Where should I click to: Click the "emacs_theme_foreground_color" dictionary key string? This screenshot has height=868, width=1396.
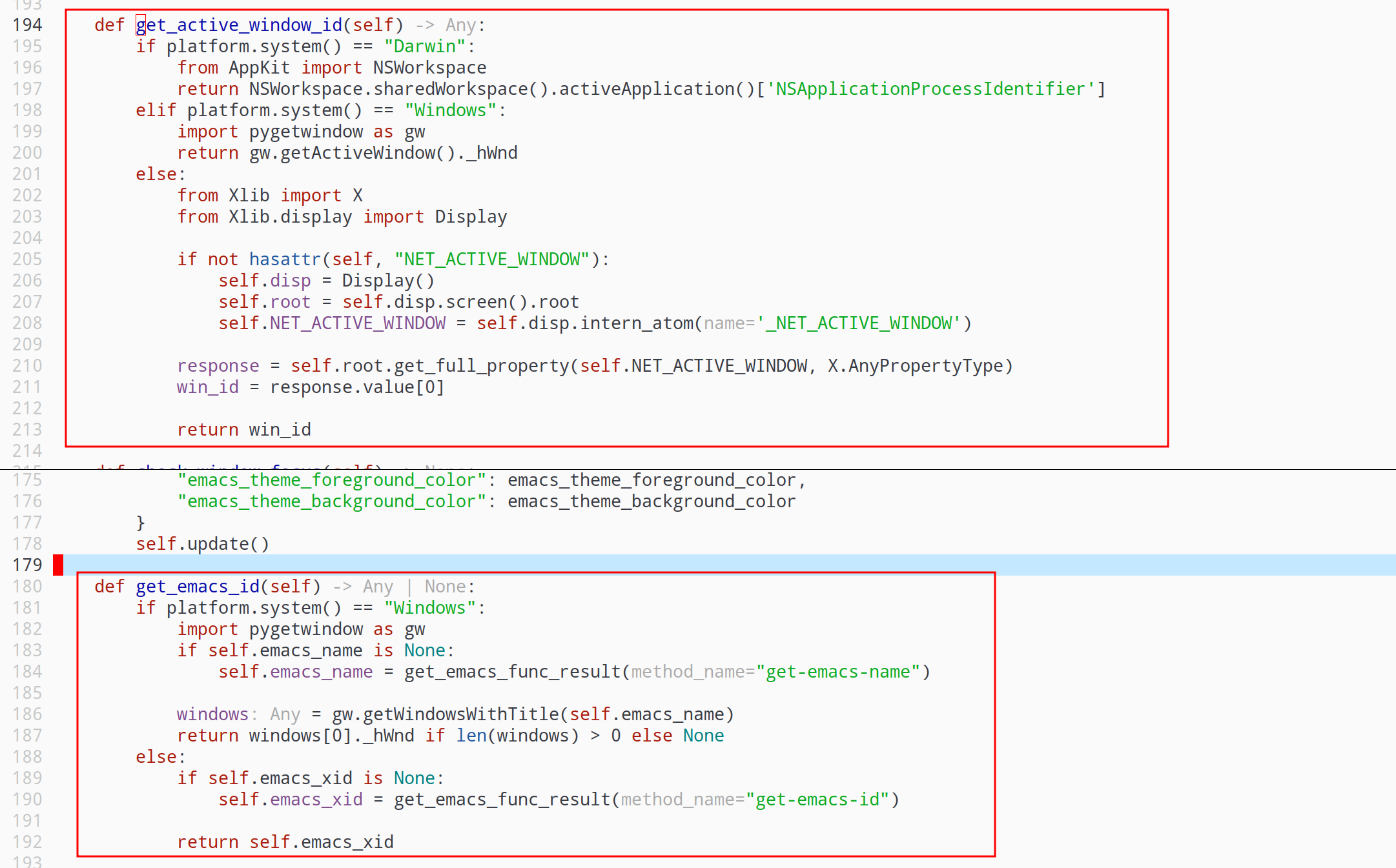click(x=332, y=479)
